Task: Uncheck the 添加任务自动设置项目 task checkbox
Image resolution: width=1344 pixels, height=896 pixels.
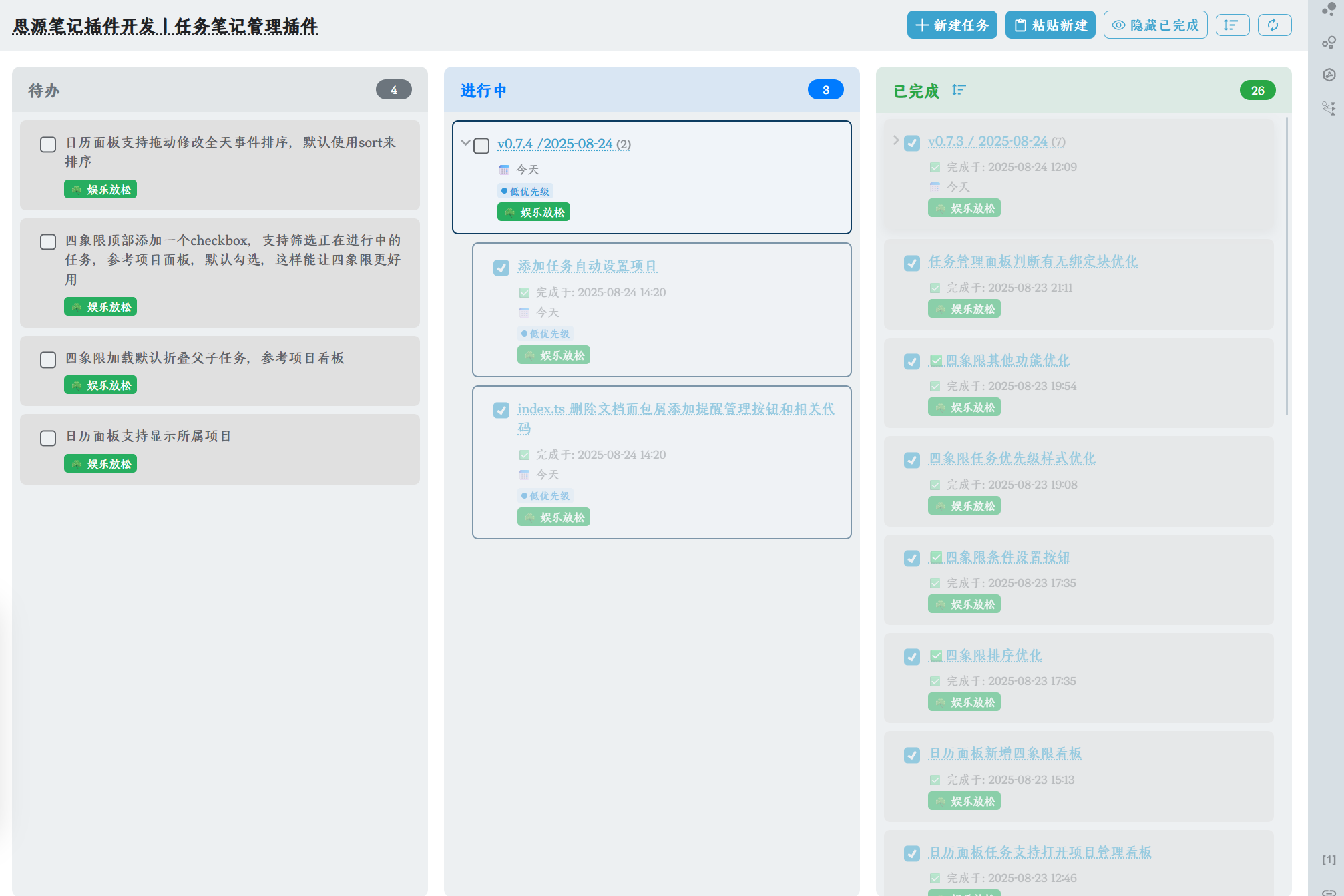Action: [x=501, y=268]
